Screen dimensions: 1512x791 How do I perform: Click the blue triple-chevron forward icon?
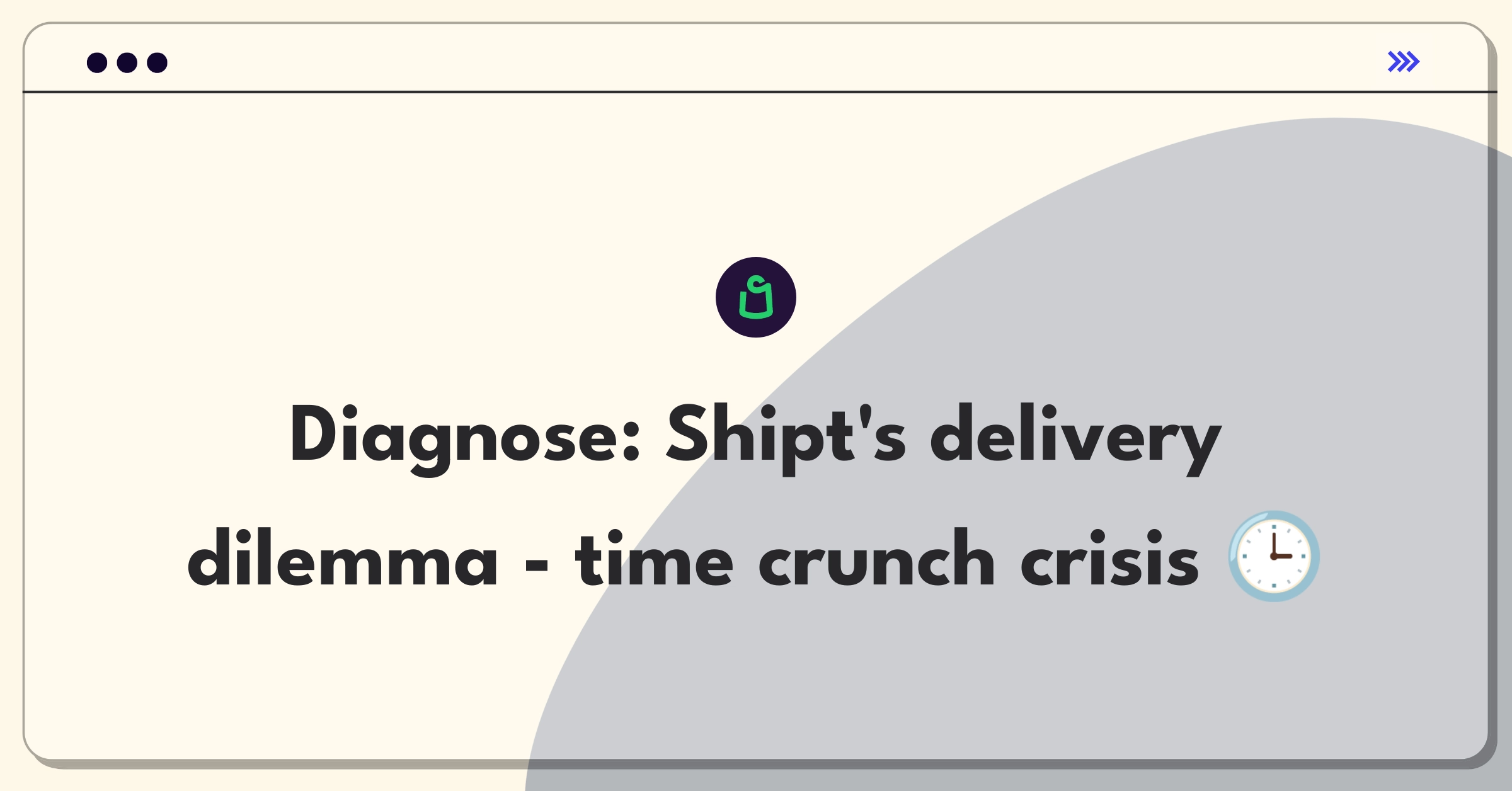coord(1404,62)
